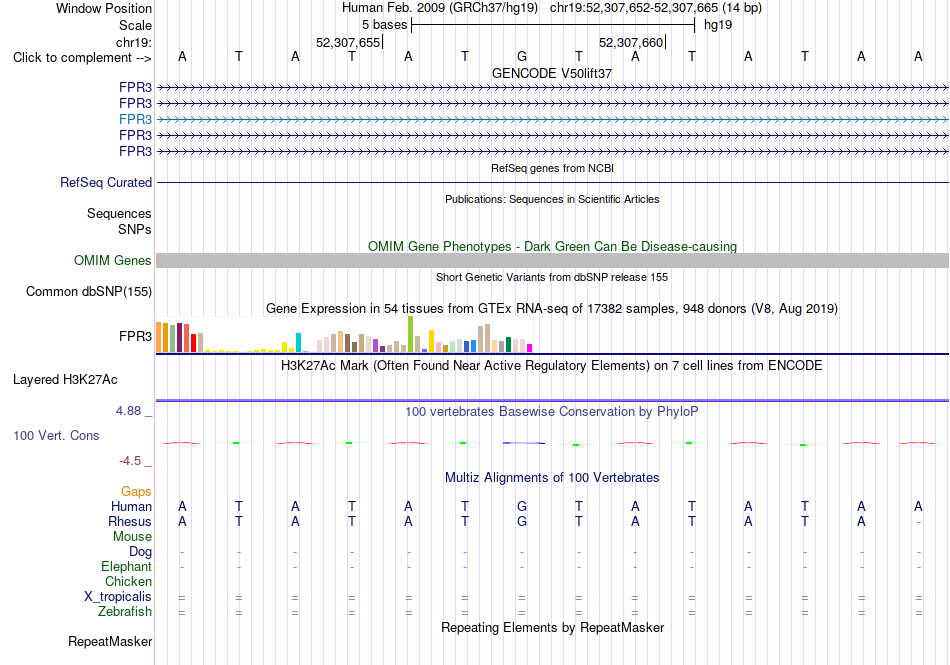
Task: Click the magenta GTEx bar at the chart's end
Action: [530, 348]
